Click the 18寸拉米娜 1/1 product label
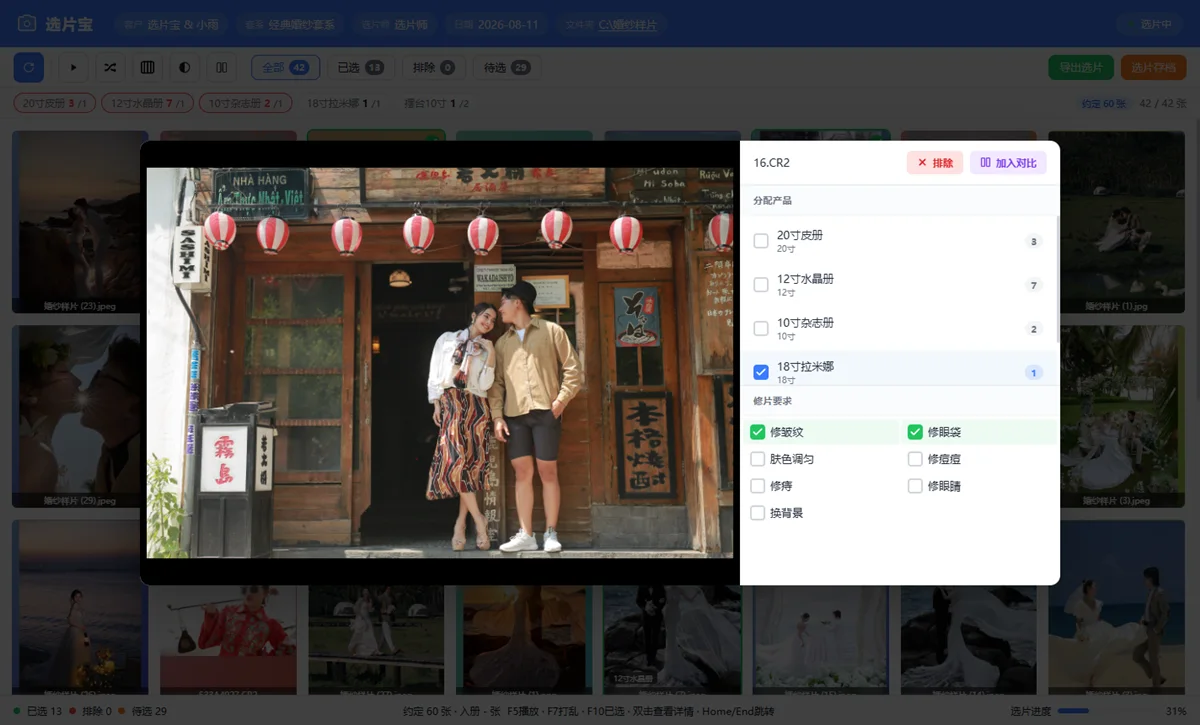Viewport: 1200px width, 725px height. click(x=344, y=103)
